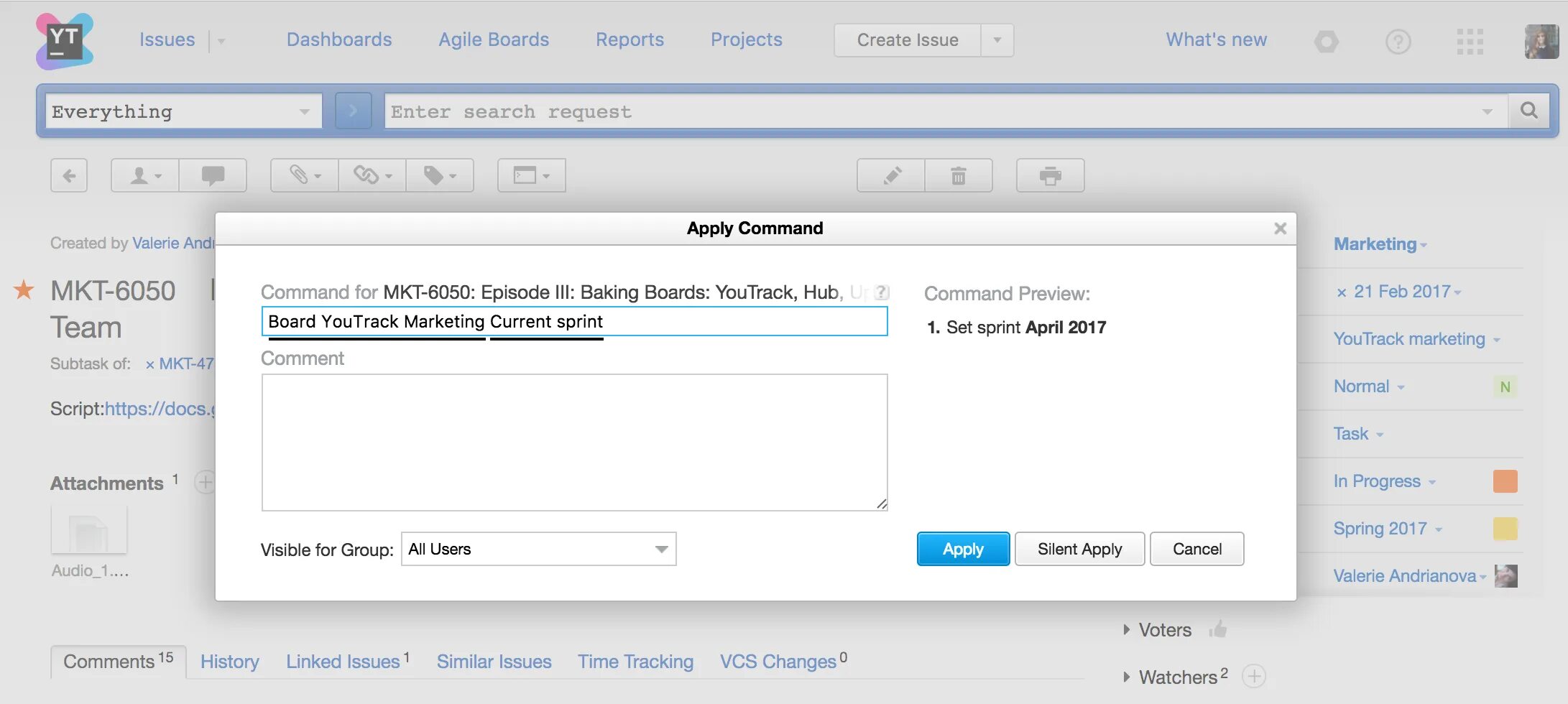Open the Visible for Group dropdown
The height and width of the screenshot is (704, 1568).
[538, 549]
